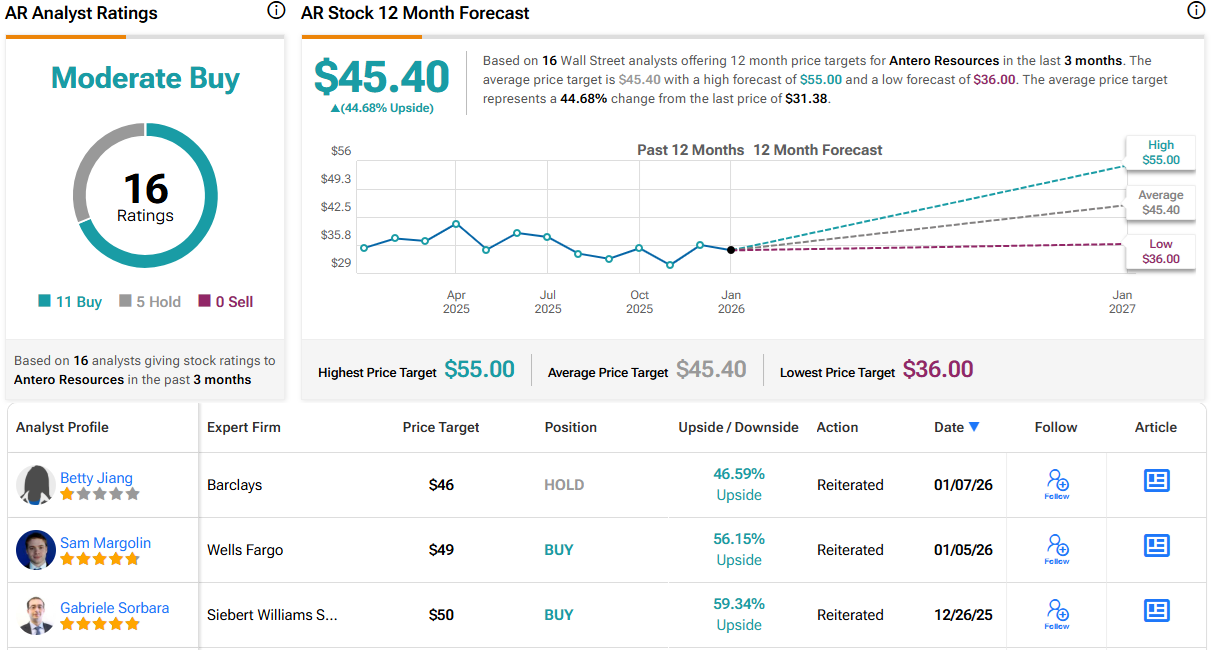This screenshot has height=650, width=1215.
Task: Click the High $55.00 forecast label
Action: pos(1160,153)
